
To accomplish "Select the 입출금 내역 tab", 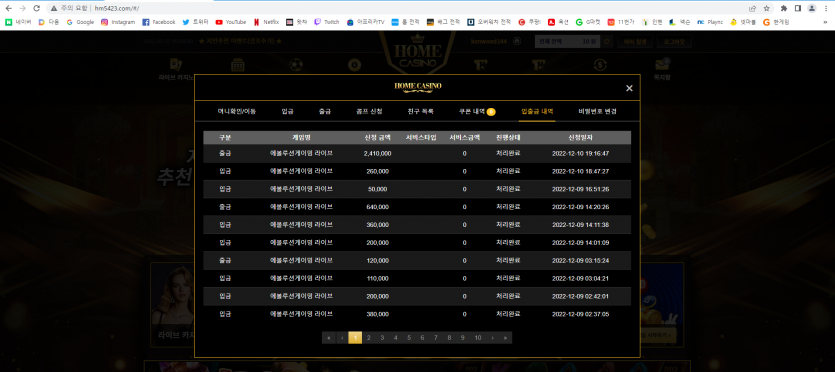I will click(x=537, y=112).
